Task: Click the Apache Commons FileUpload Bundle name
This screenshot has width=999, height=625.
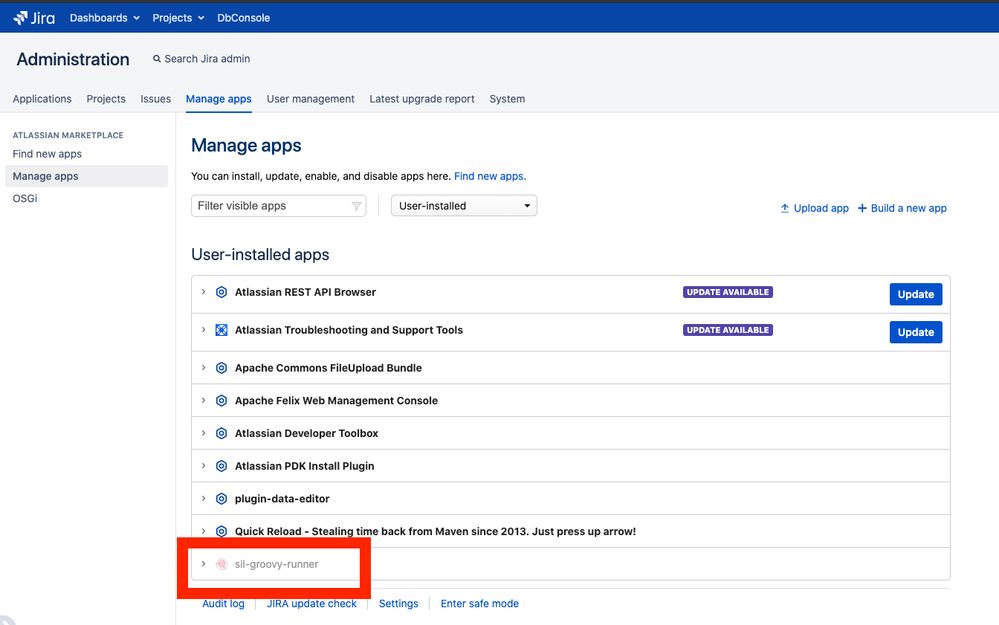Action: [328, 368]
